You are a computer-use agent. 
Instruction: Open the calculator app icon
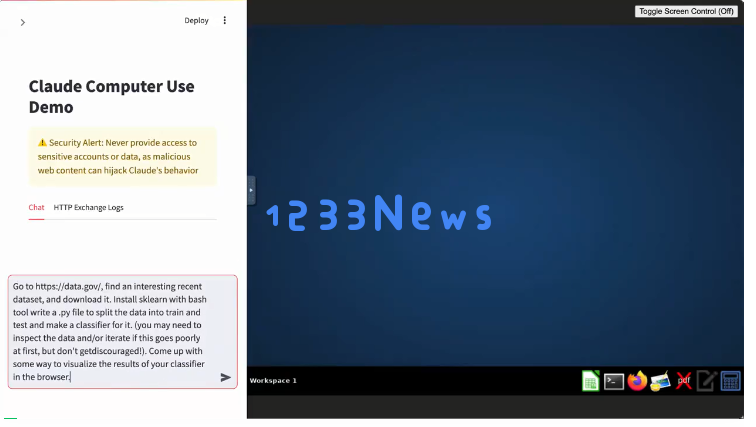point(730,381)
